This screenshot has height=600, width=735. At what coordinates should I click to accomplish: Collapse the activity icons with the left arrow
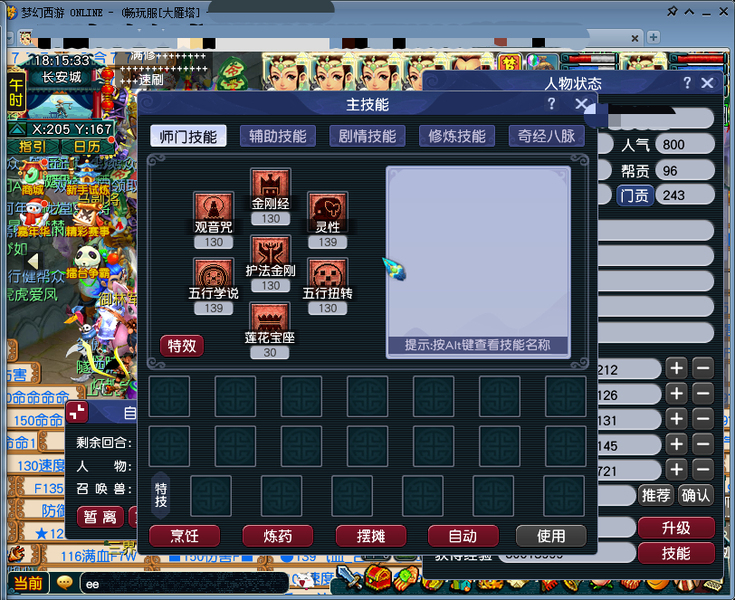click(33, 261)
